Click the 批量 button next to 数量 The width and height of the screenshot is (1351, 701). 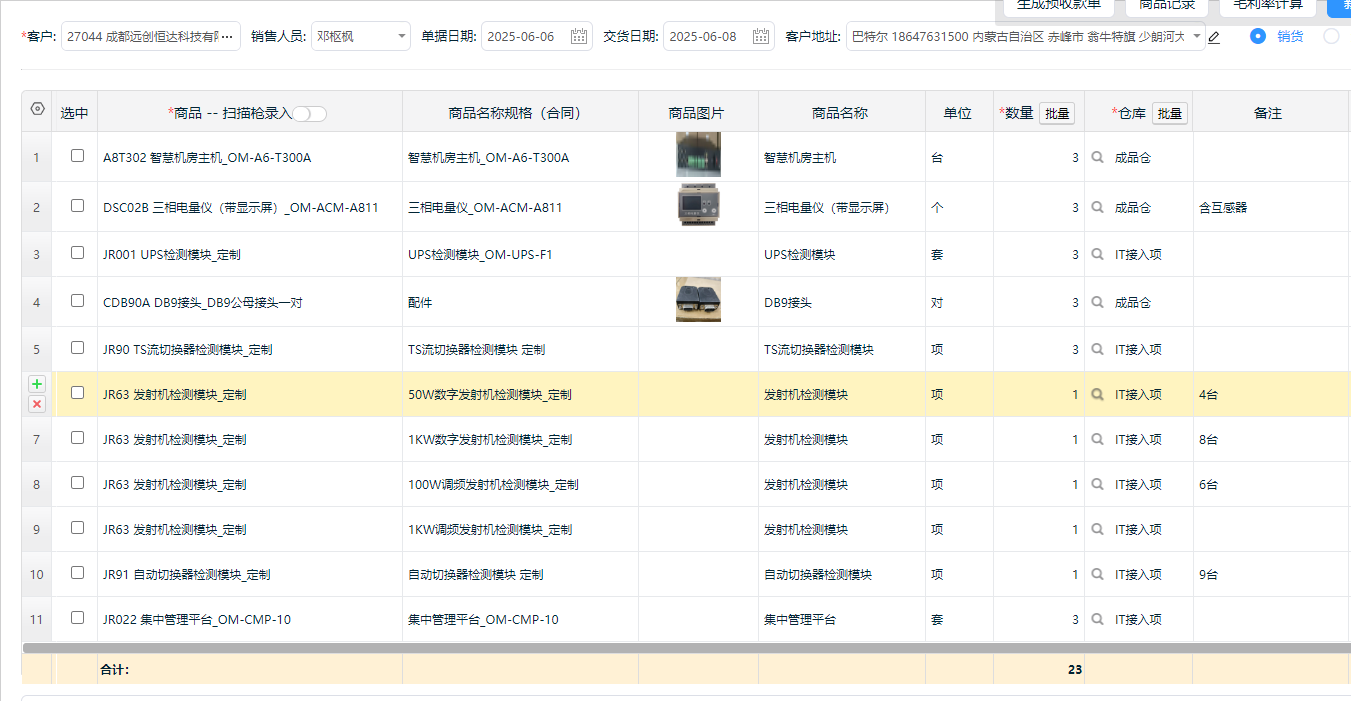(1057, 114)
